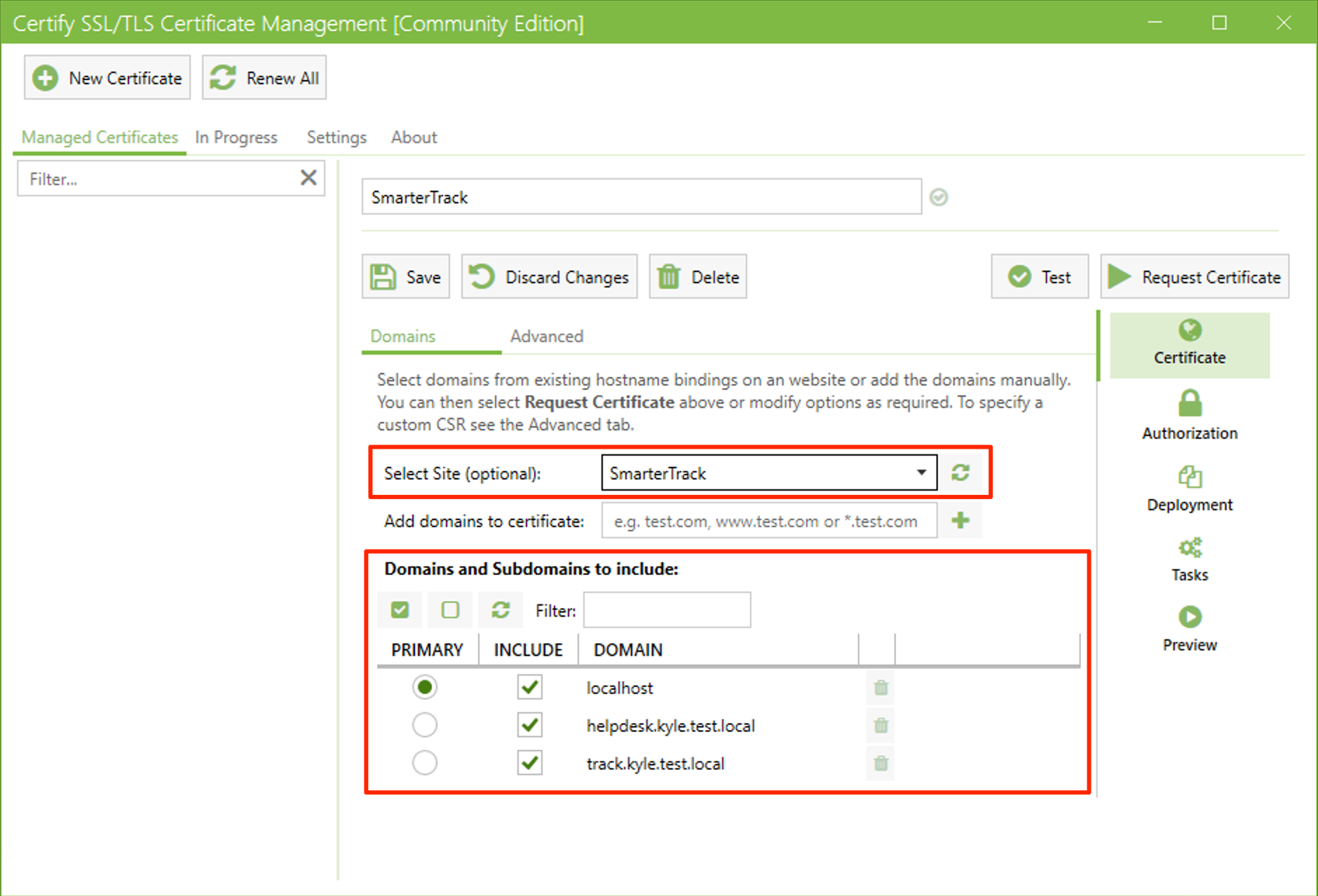The image size is (1318, 896).
Task: Open the Authorization section
Action: (1190, 416)
